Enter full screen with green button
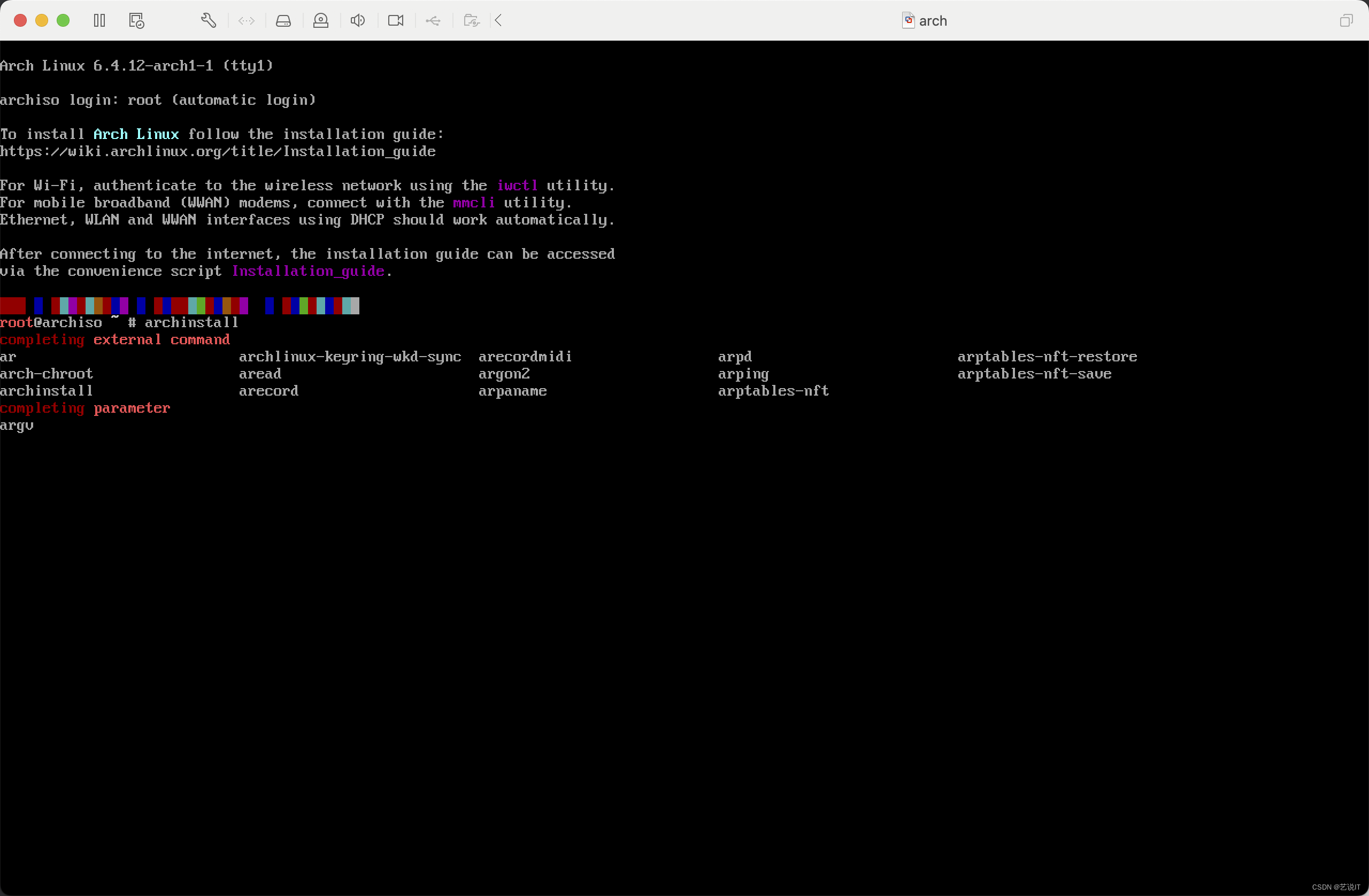Image resolution: width=1369 pixels, height=896 pixels. tap(63, 21)
